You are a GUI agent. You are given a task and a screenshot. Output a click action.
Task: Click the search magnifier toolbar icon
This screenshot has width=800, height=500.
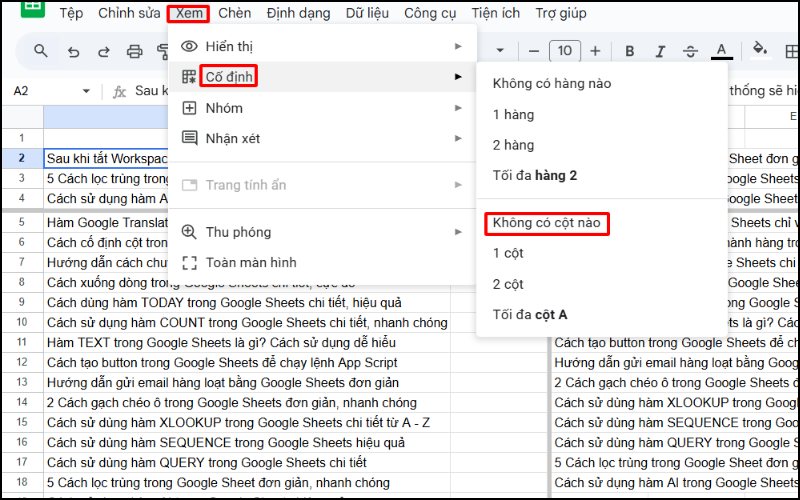[x=41, y=51]
